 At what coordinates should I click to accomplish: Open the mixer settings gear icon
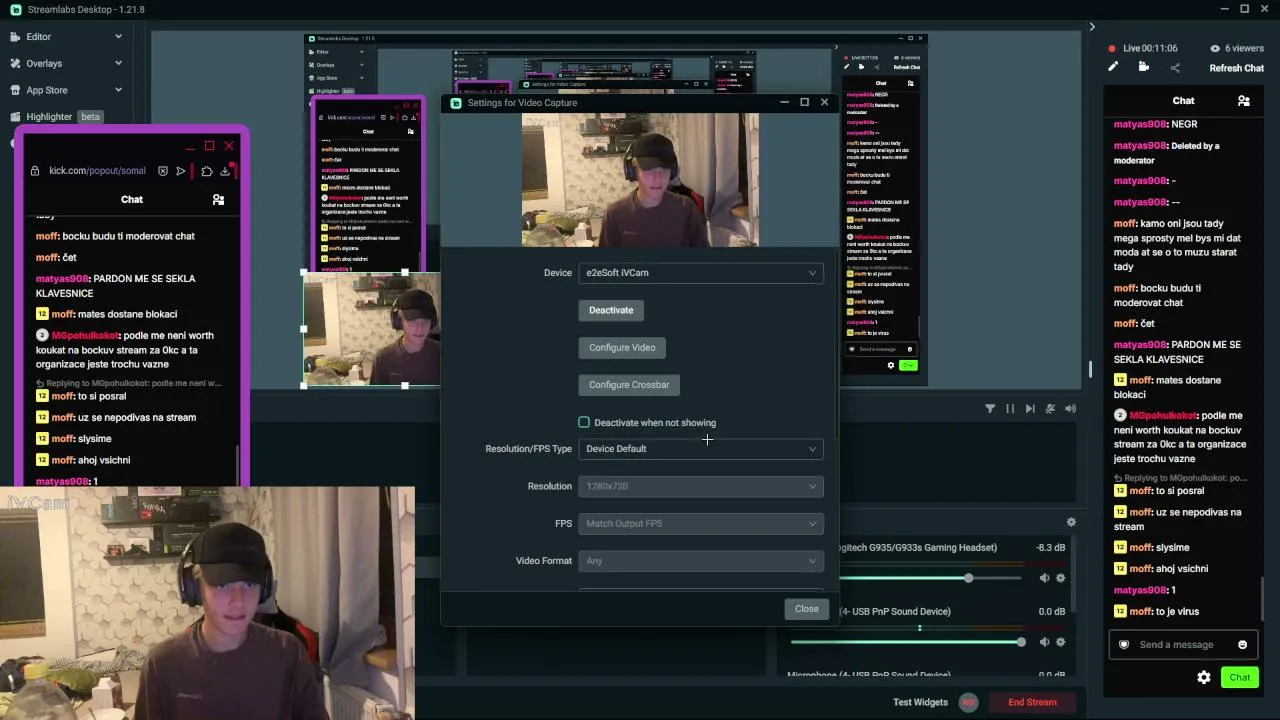1071,522
